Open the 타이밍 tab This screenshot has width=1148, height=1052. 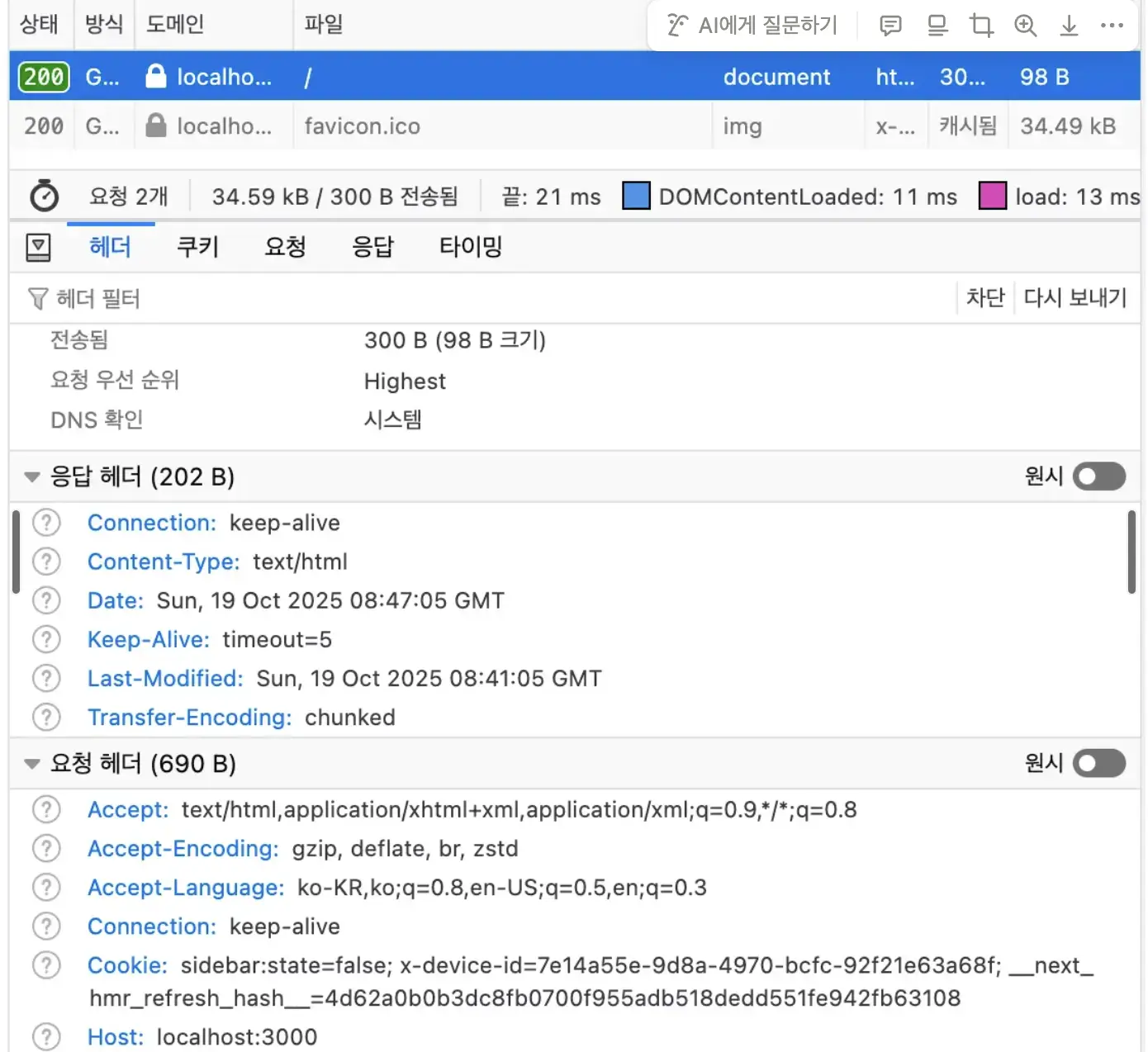pyautogui.click(x=470, y=247)
